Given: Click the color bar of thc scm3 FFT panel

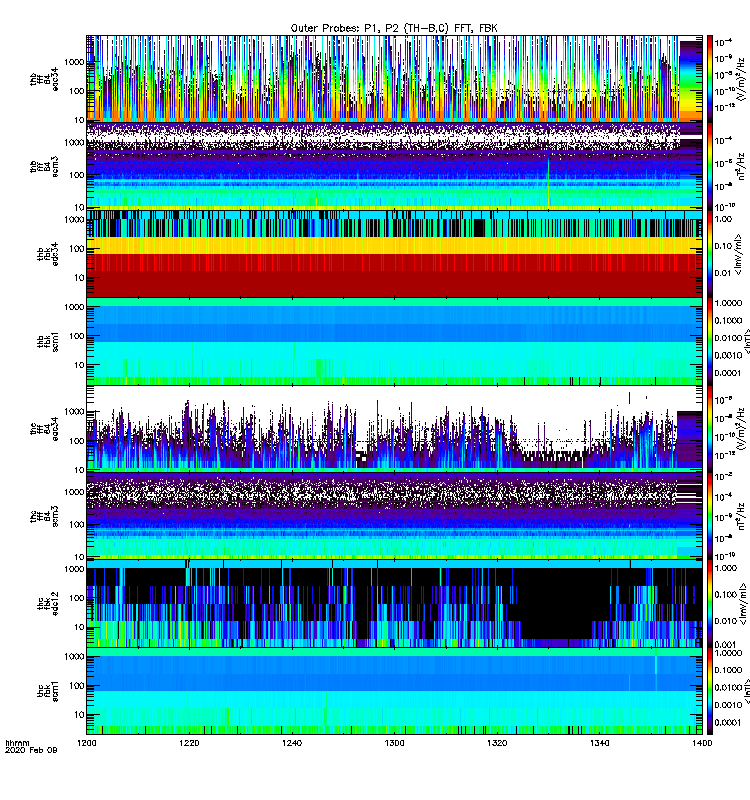Looking at the screenshot, I should tap(710, 516).
